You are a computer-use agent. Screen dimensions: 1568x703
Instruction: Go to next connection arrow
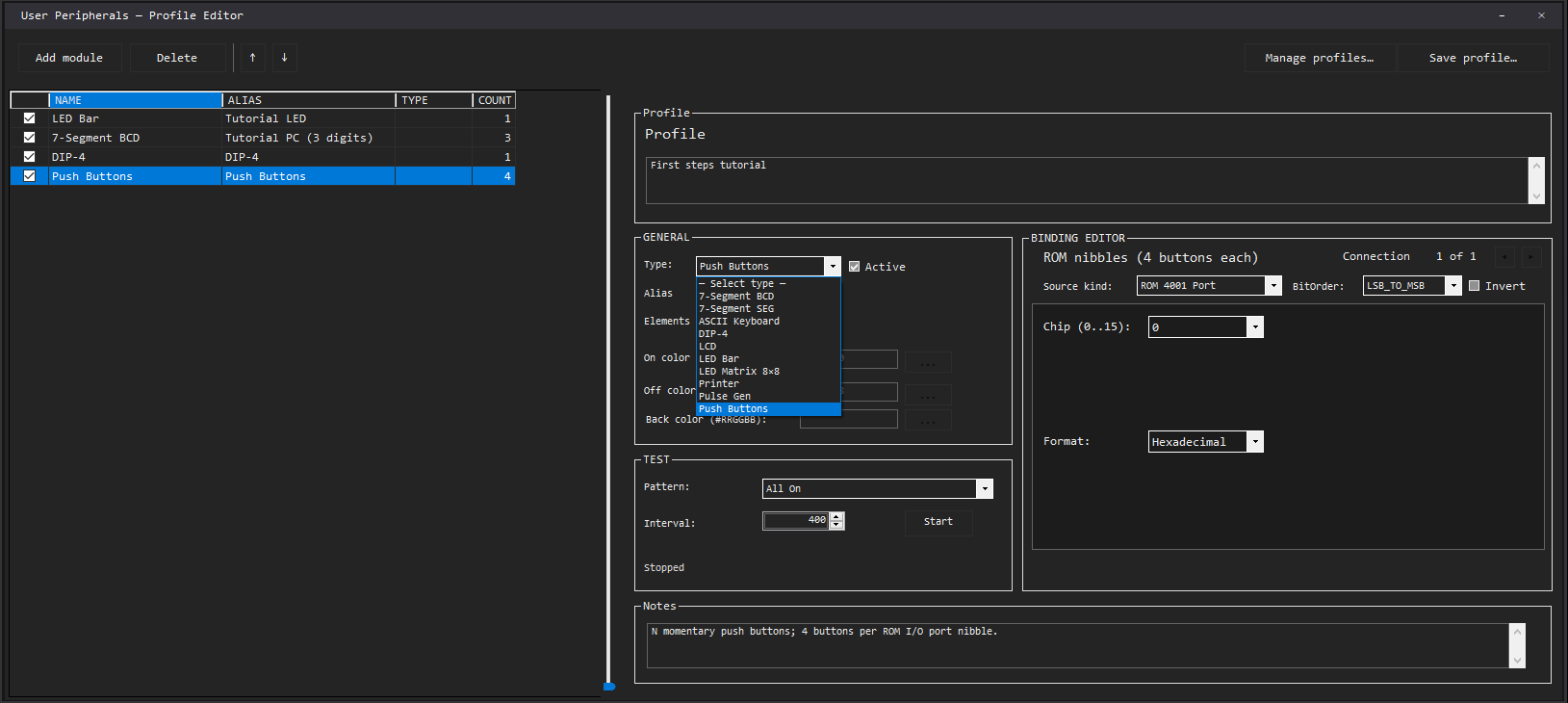[x=1530, y=257]
